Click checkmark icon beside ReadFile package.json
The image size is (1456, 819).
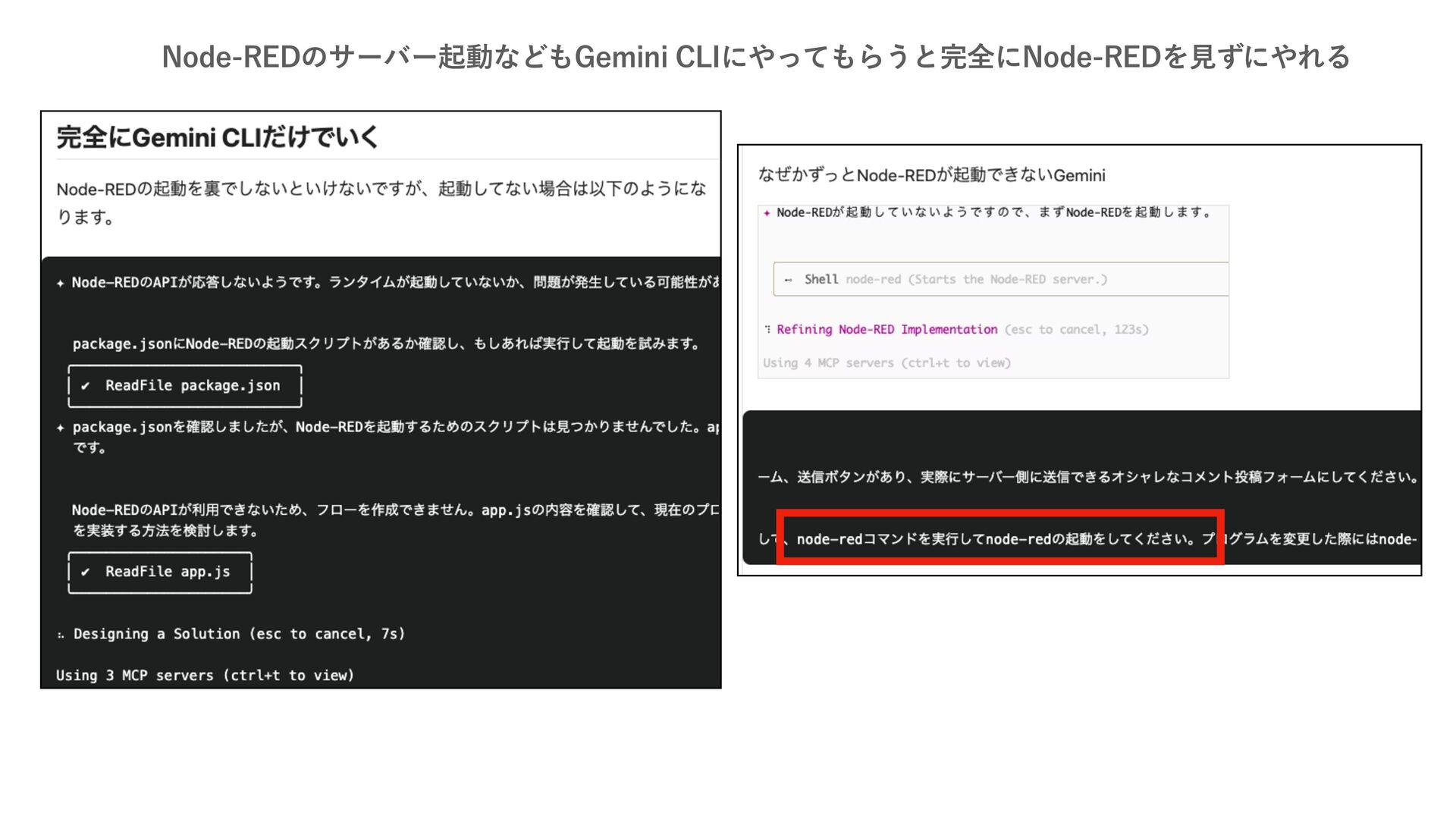(x=86, y=386)
